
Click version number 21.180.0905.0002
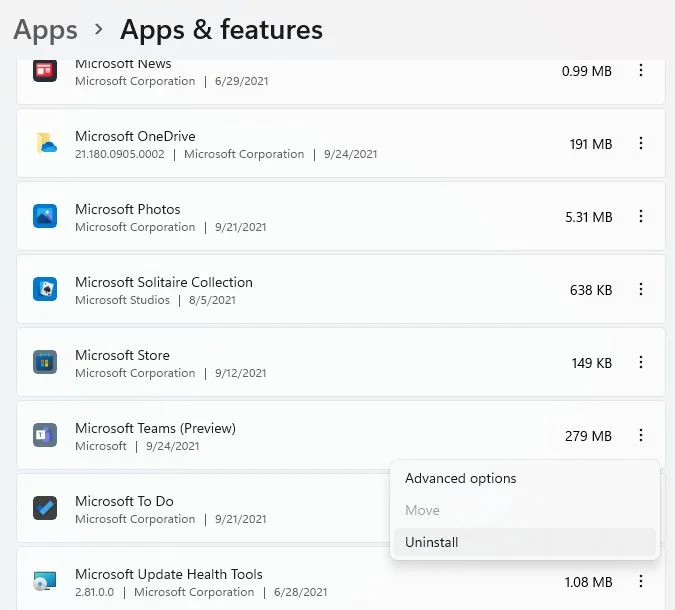(x=120, y=154)
